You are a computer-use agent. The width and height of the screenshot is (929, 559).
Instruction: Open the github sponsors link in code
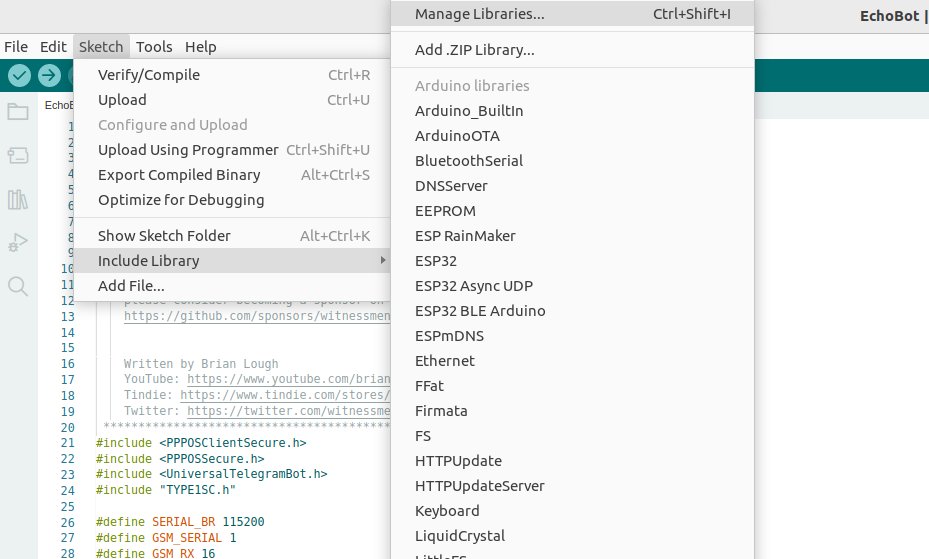click(x=257, y=316)
